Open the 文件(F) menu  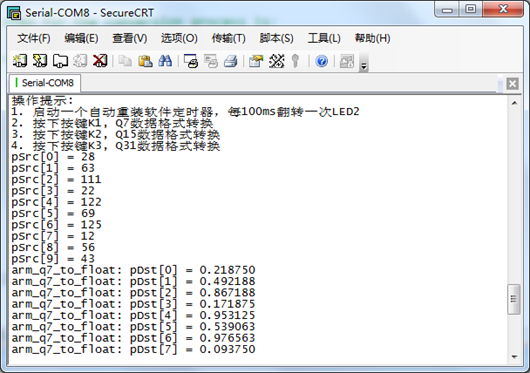33,38
